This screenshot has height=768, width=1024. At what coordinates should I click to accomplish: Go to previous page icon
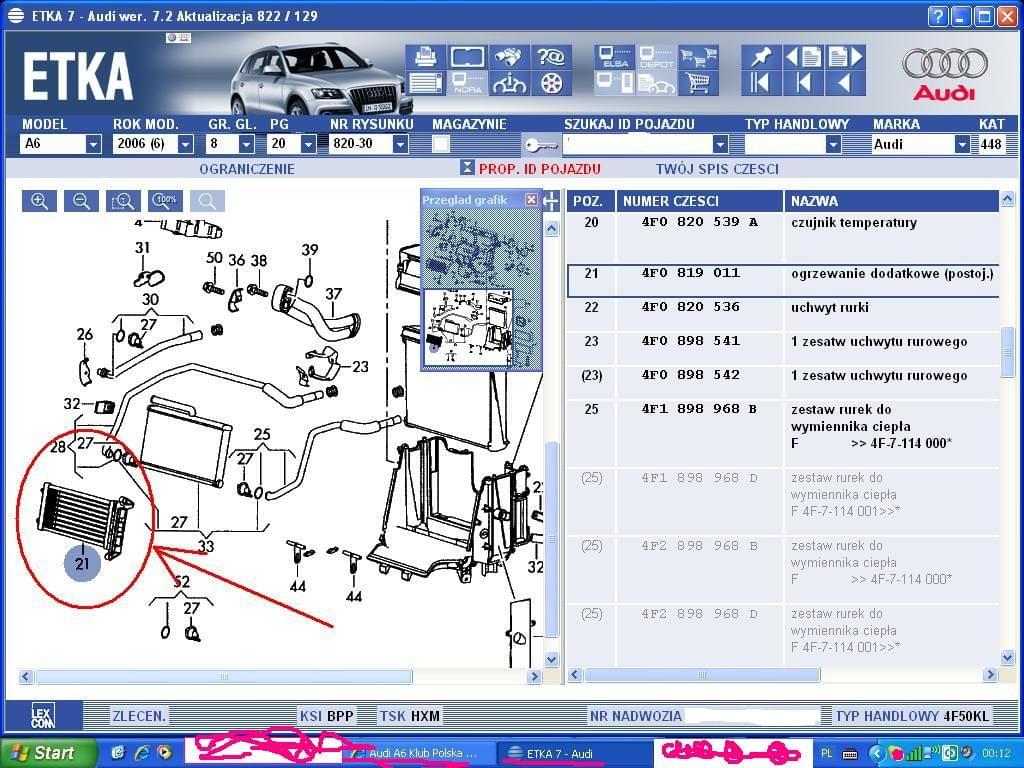[803, 57]
